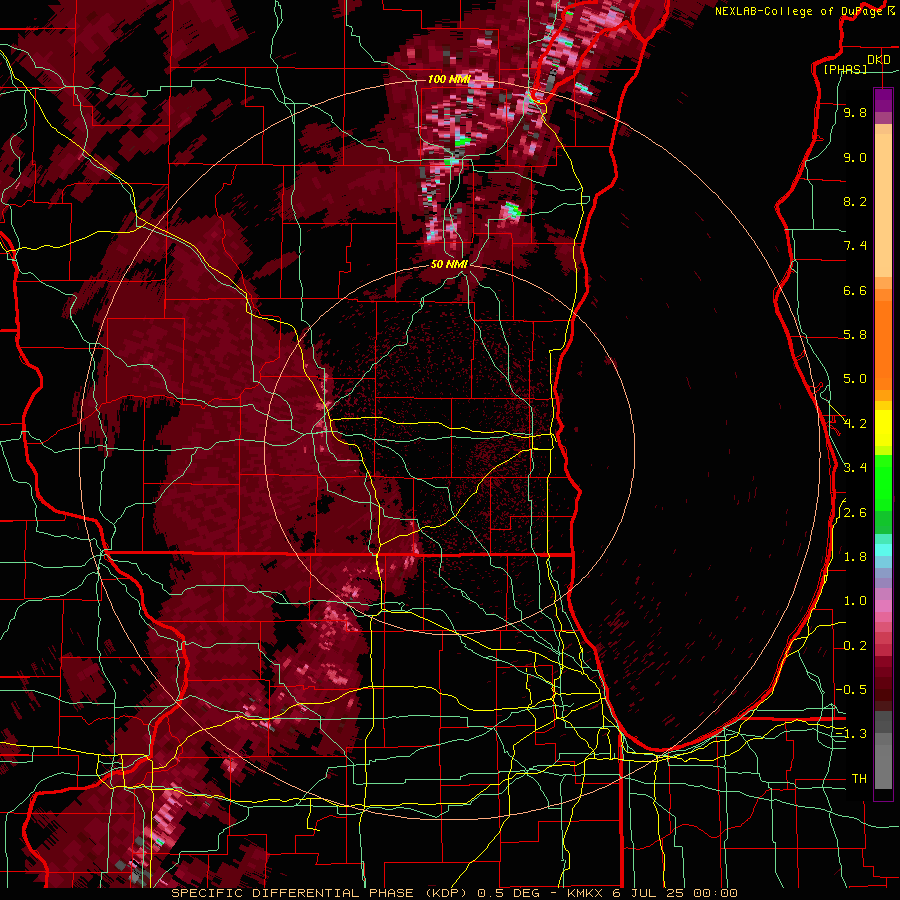Click the -1.3 value on color scale
The height and width of the screenshot is (900, 900).
pos(852,734)
